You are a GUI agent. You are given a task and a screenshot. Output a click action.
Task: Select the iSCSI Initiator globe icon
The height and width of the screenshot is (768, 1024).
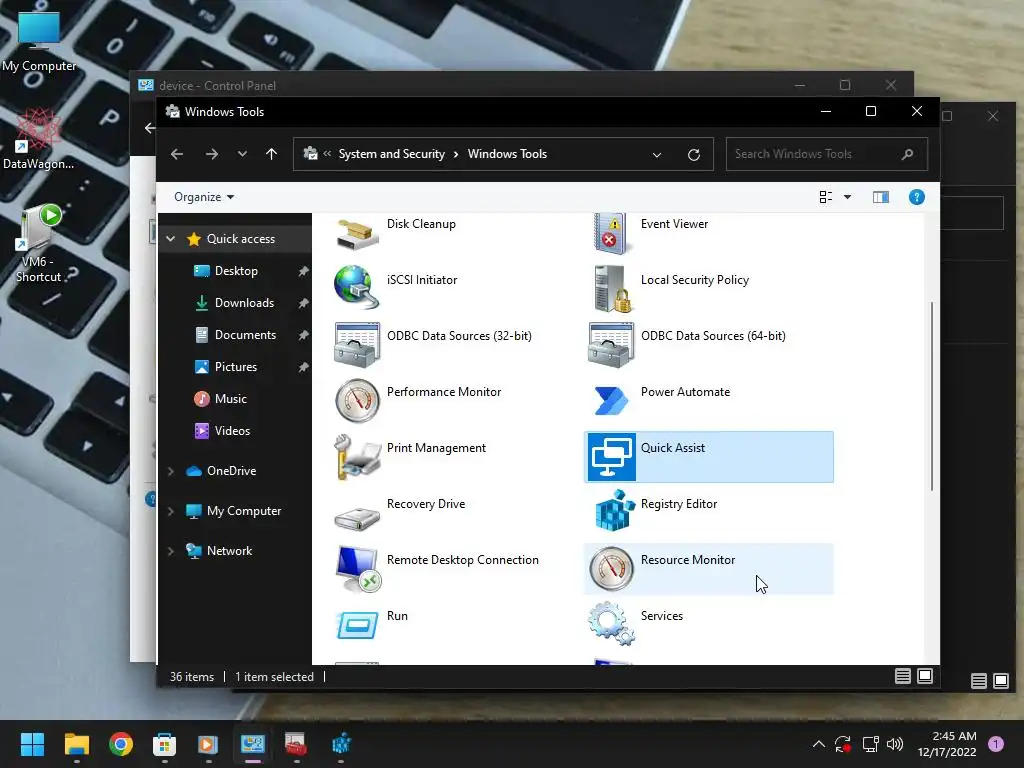tap(357, 287)
